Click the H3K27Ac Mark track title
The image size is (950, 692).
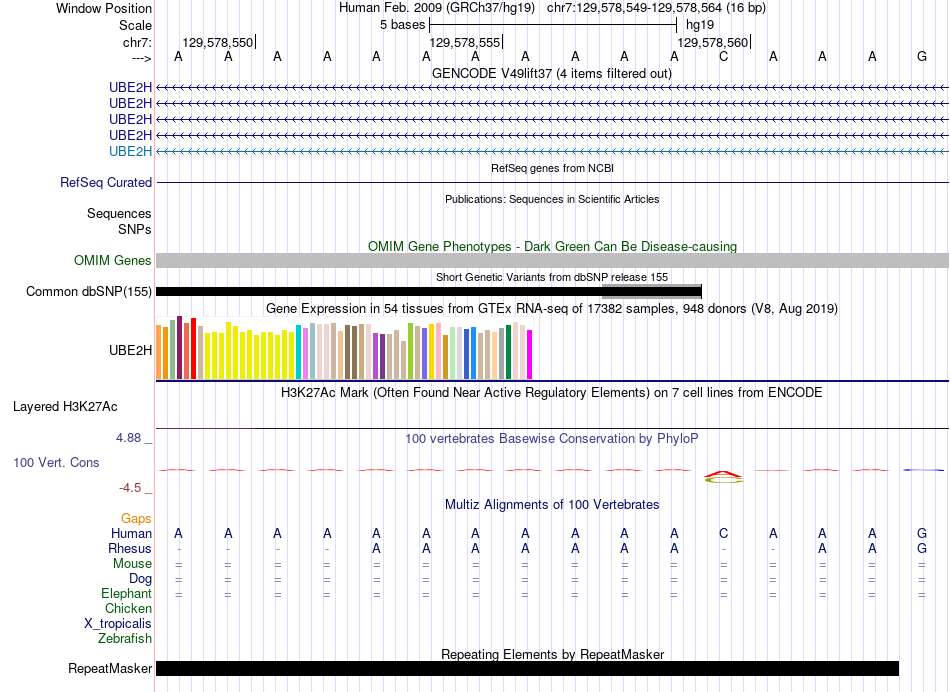coord(552,392)
